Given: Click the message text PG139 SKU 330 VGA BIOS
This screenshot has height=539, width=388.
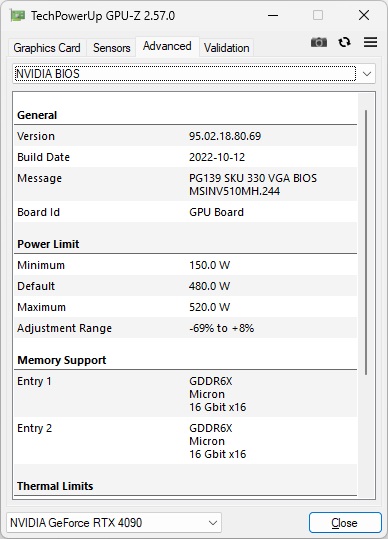Looking at the screenshot, I should 253,178.
